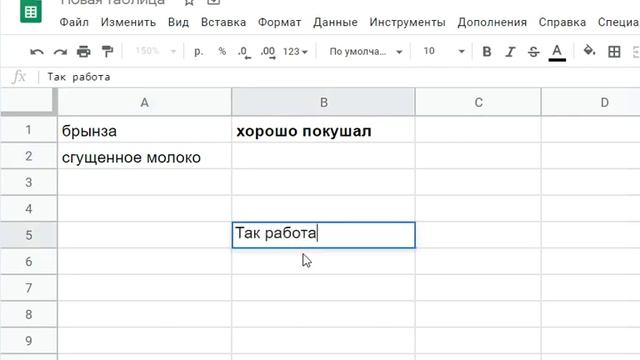Viewport: 640px width, 360px height.
Task: Select cell containing 'хорошо покушал'
Action: [323, 130]
